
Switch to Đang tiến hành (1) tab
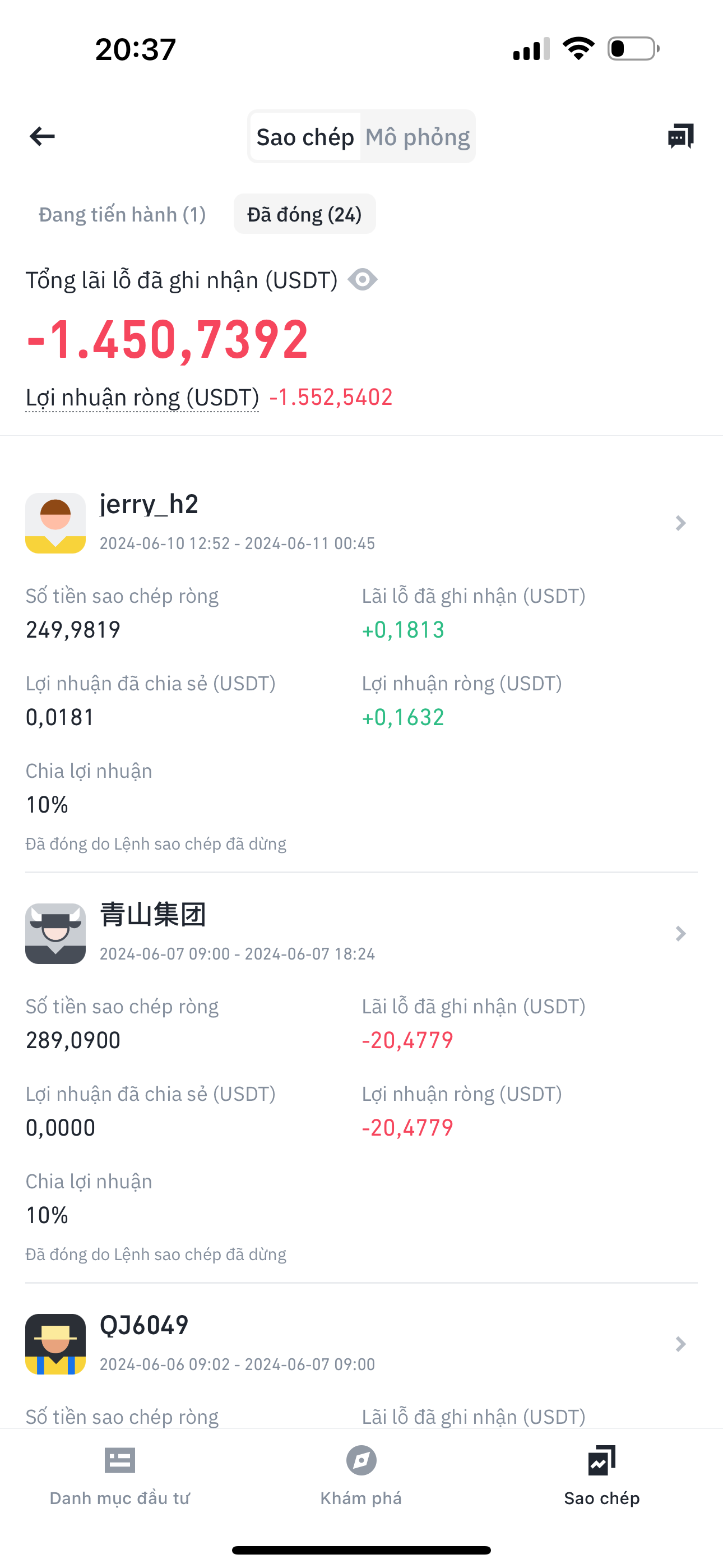click(122, 214)
